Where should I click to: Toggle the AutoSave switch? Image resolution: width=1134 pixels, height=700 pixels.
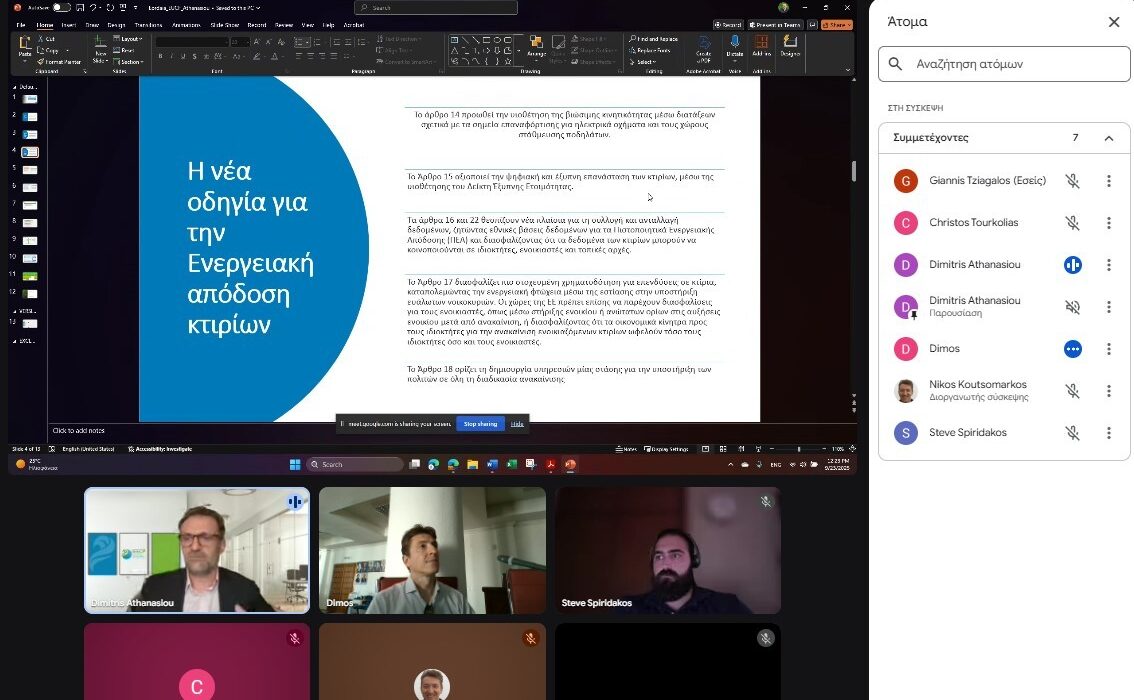pos(61,8)
